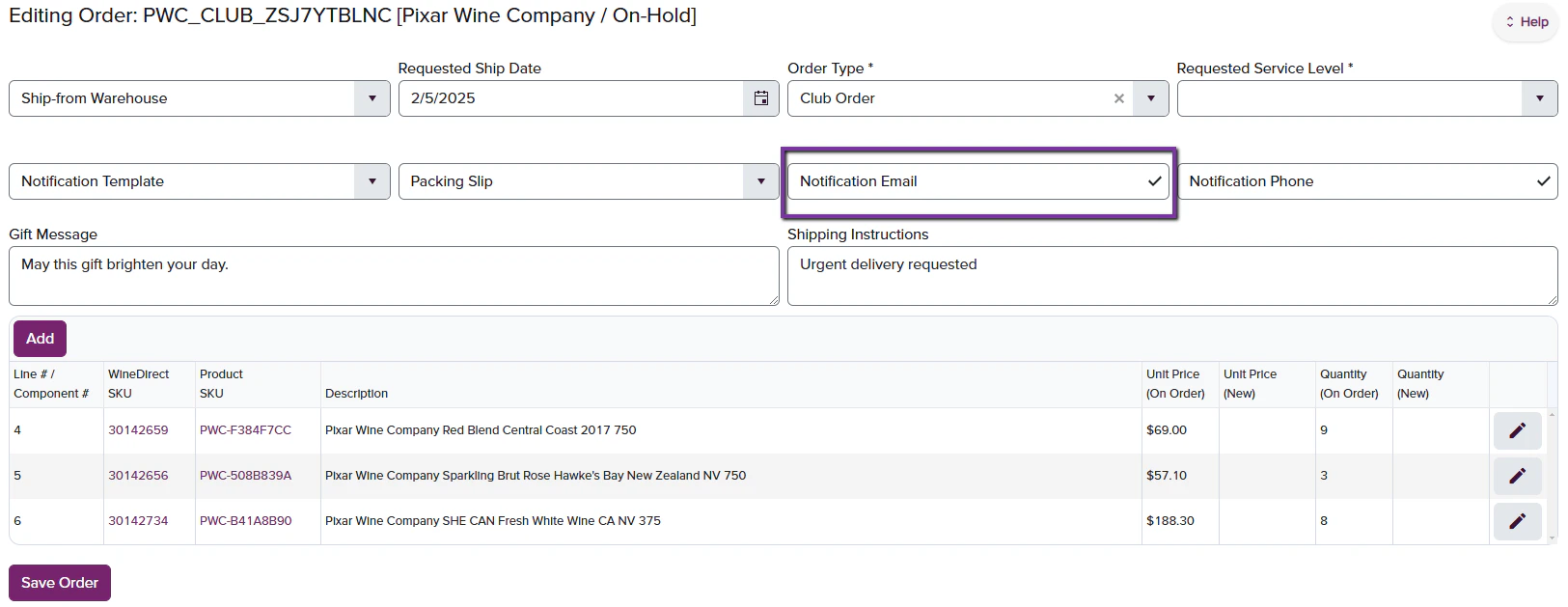This screenshot has width=1568, height=607.
Task: Click the Save Order button
Action: point(60,583)
